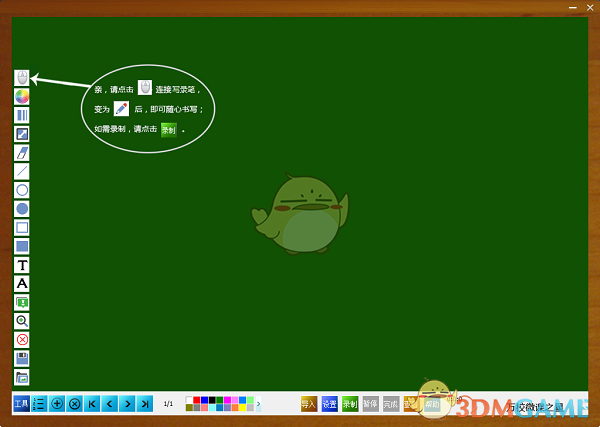Jump to the first page
This screenshot has width=600, height=427.
(92, 404)
